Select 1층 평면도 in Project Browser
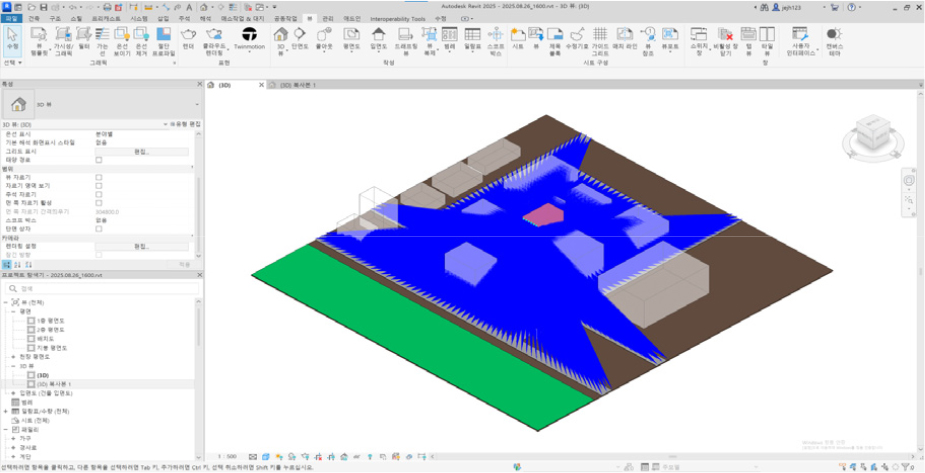Screen dimensions: 925x473 click(x=50, y=320)
